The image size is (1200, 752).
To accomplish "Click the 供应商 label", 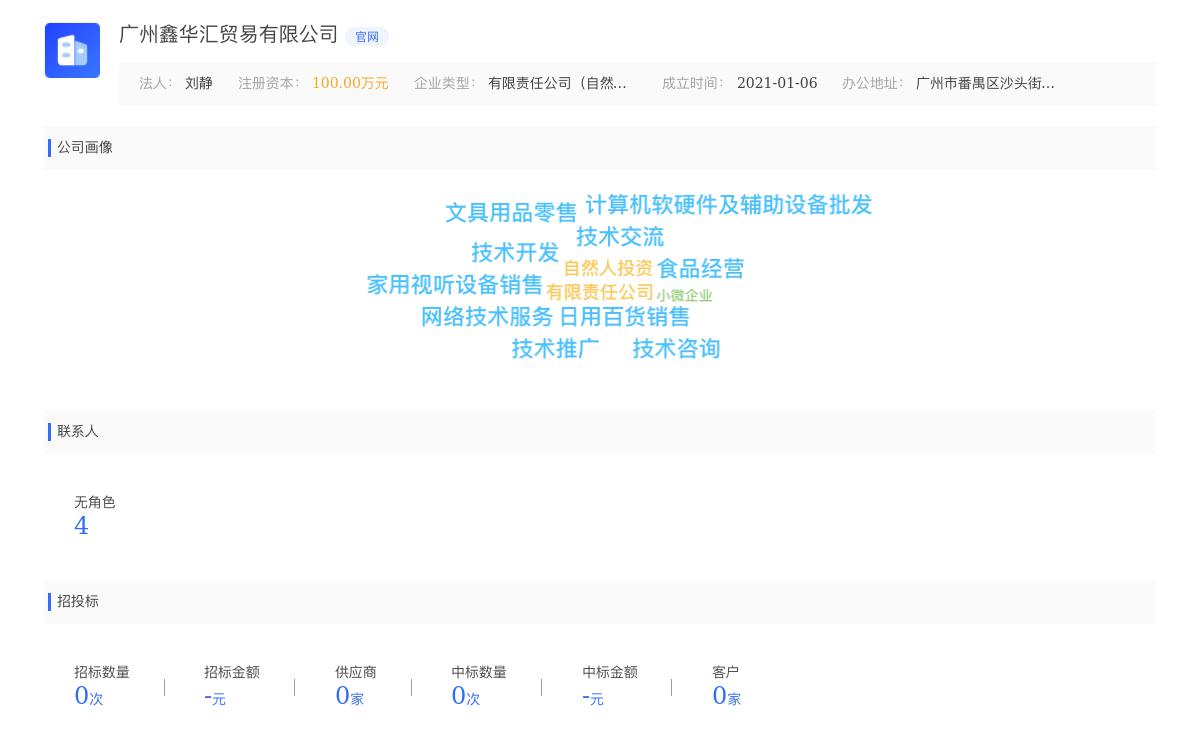I will 356,673.
